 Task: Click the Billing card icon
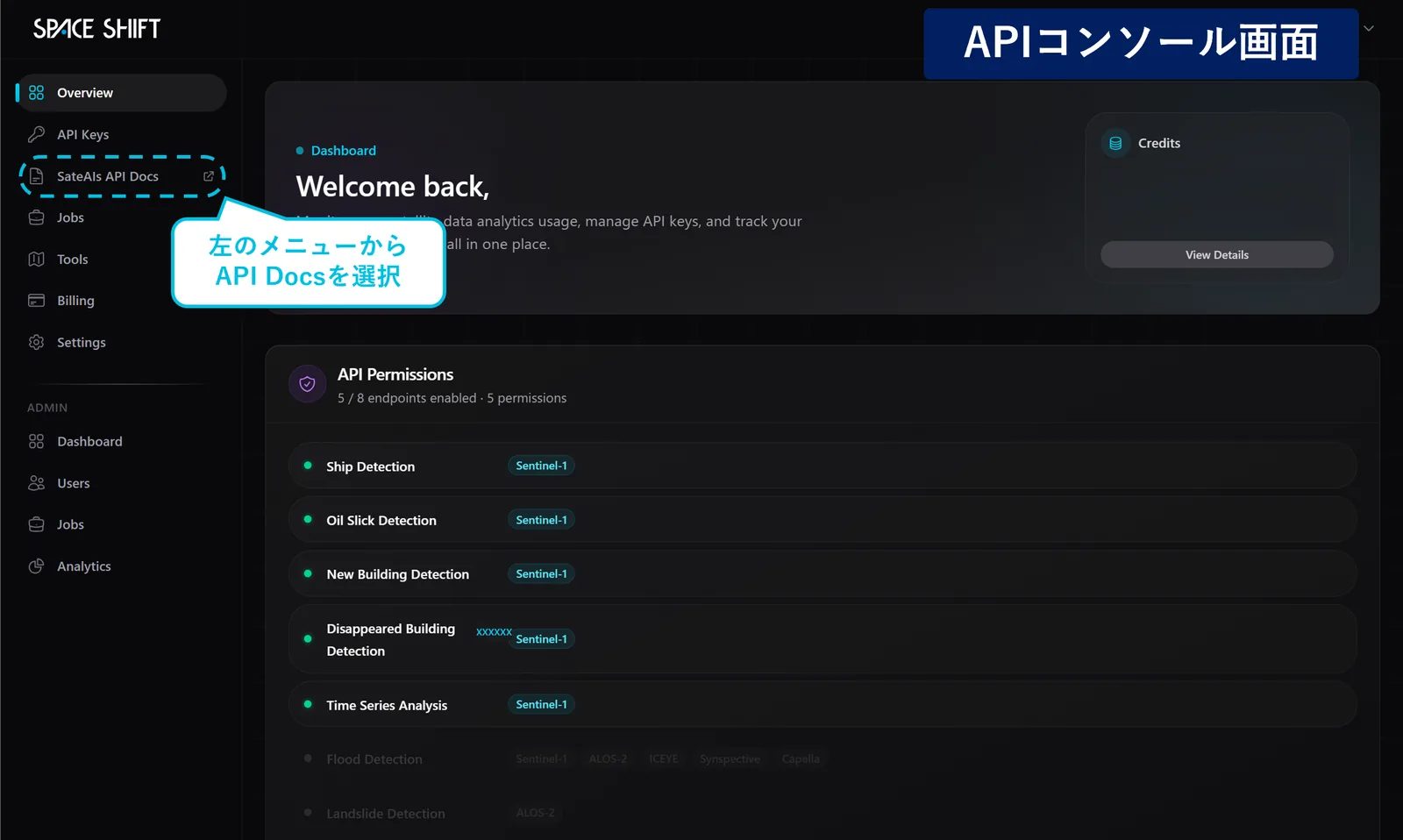point(36,301)
